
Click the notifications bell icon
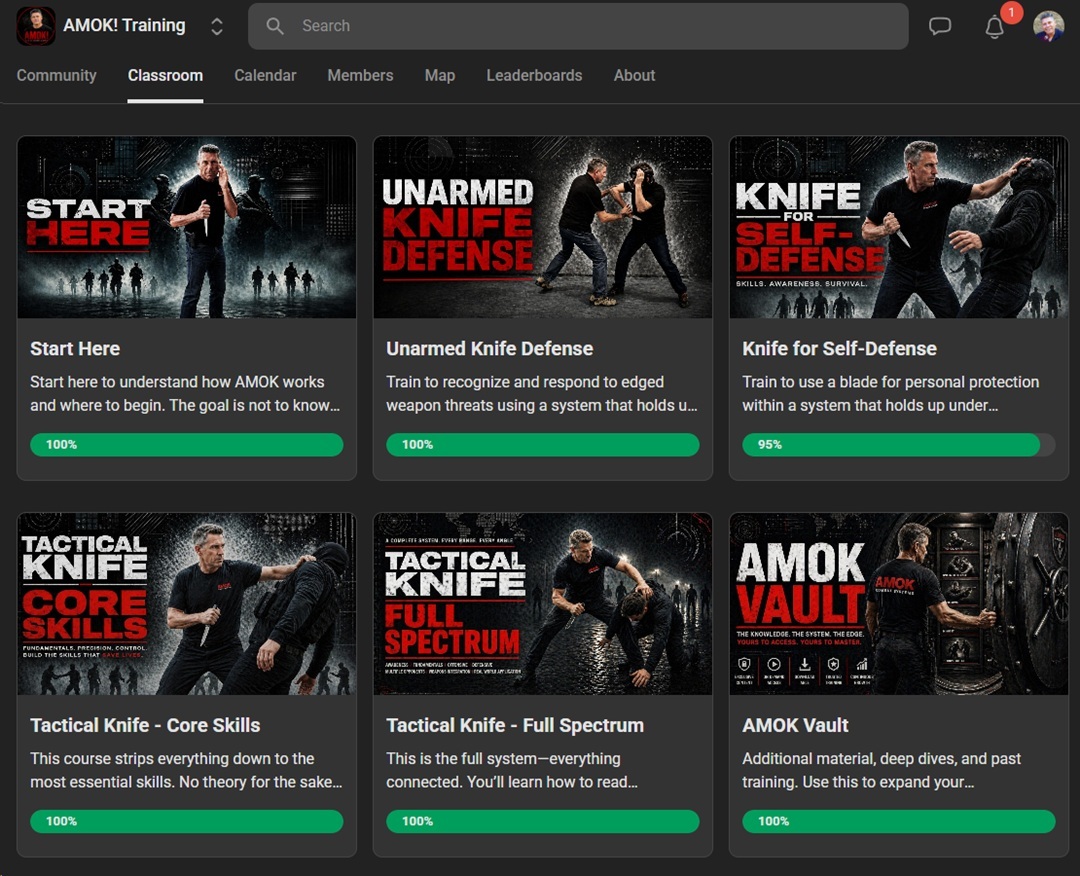point(994,27)
